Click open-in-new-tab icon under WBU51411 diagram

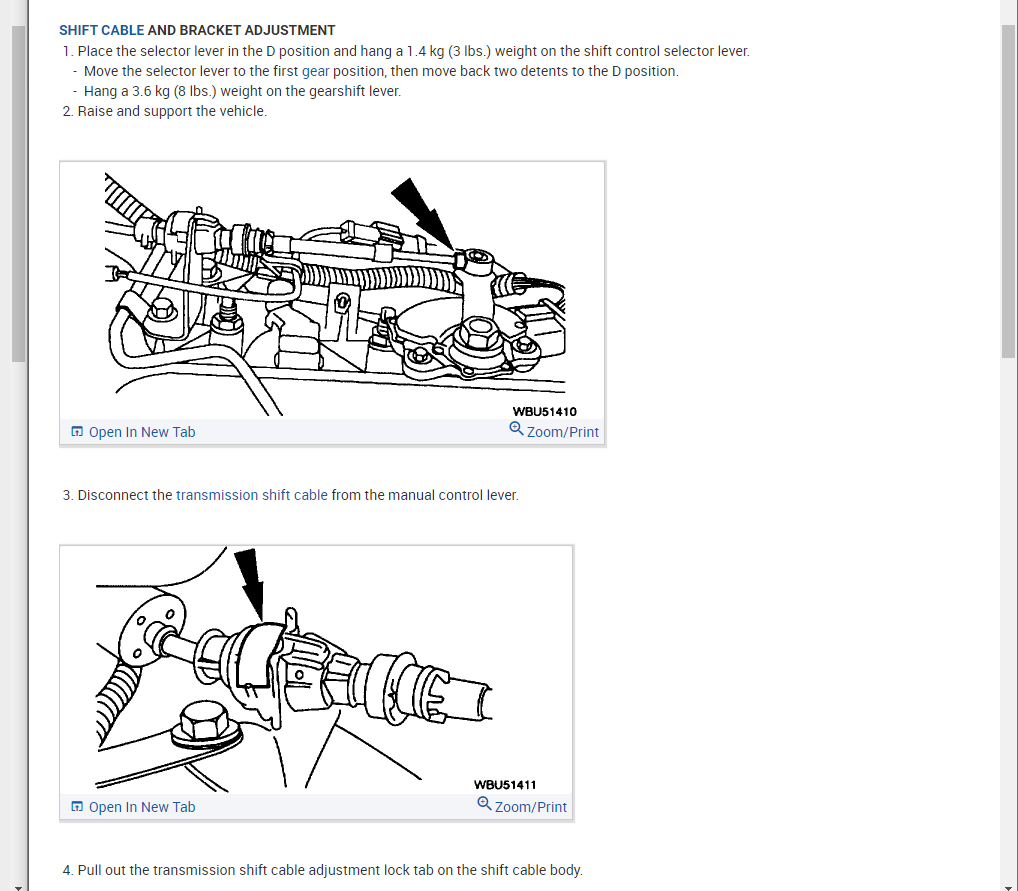coord(77,807)
